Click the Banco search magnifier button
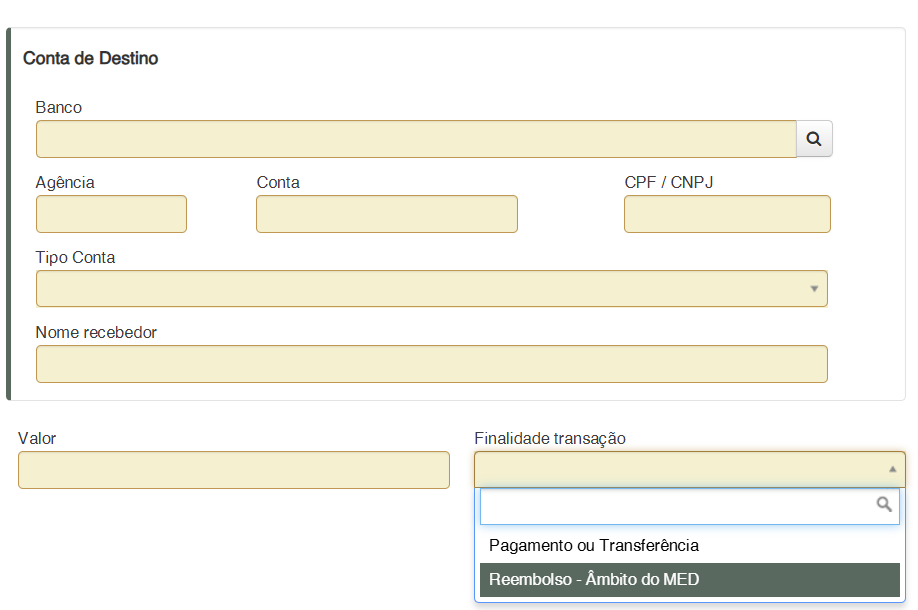Image resolution: width=918 pixels, height=610 pixels. click(814, 139)
